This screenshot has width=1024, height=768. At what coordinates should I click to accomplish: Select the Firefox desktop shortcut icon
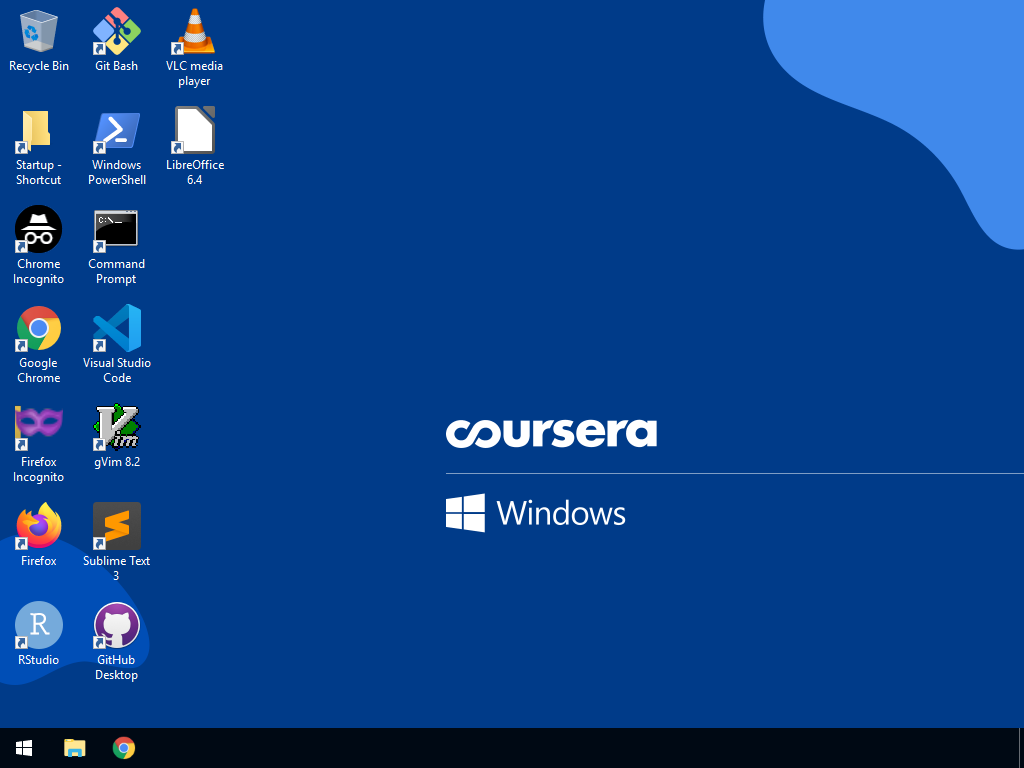pyautogui.click(x=39, y=526)
